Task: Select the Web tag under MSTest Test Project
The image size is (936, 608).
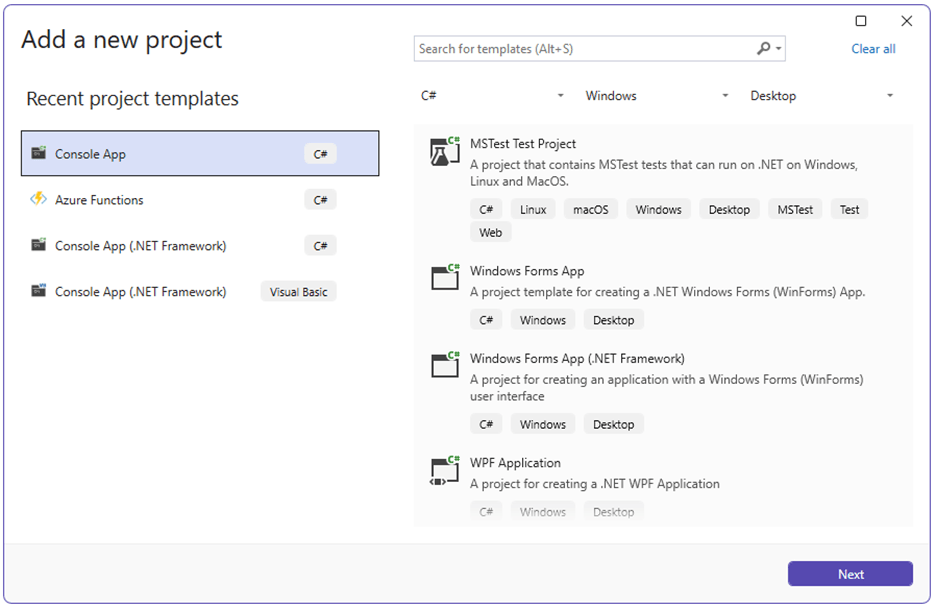Action: pos(490,232)
